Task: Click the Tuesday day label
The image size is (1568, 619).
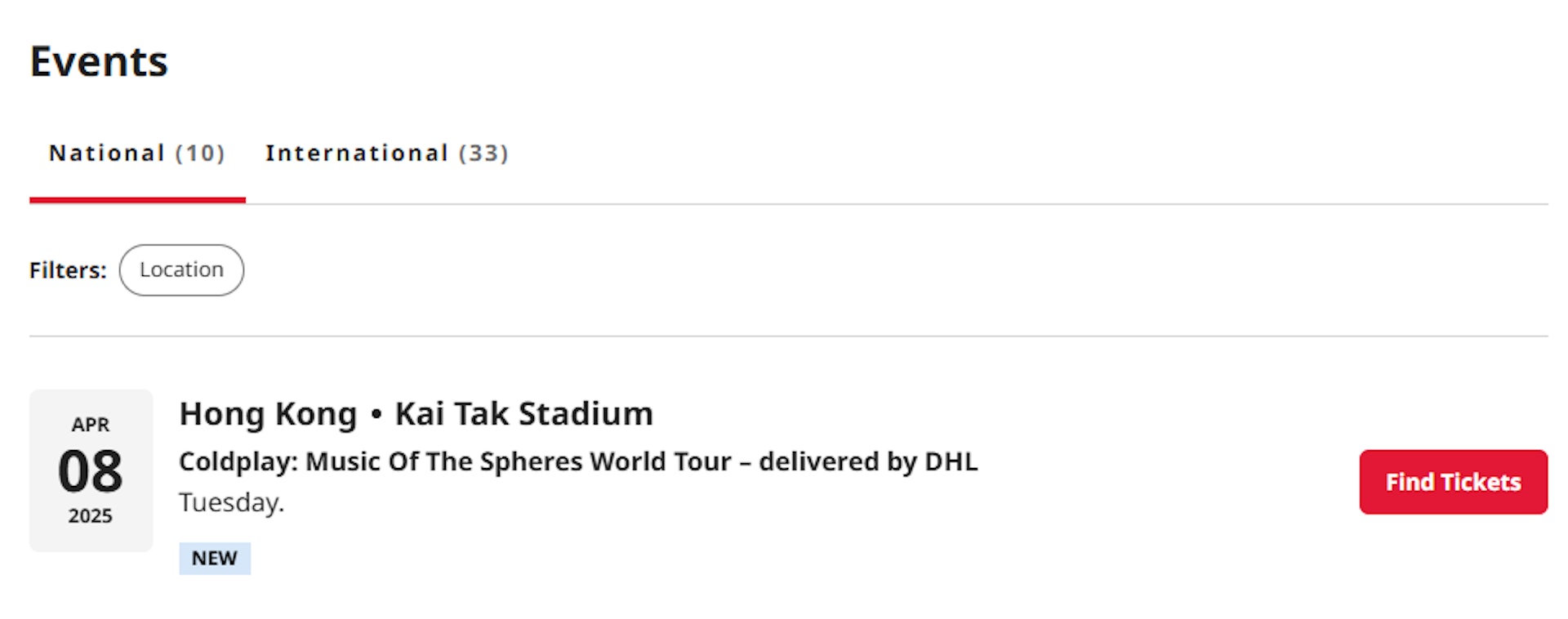Action: click(x=231, y=502)
